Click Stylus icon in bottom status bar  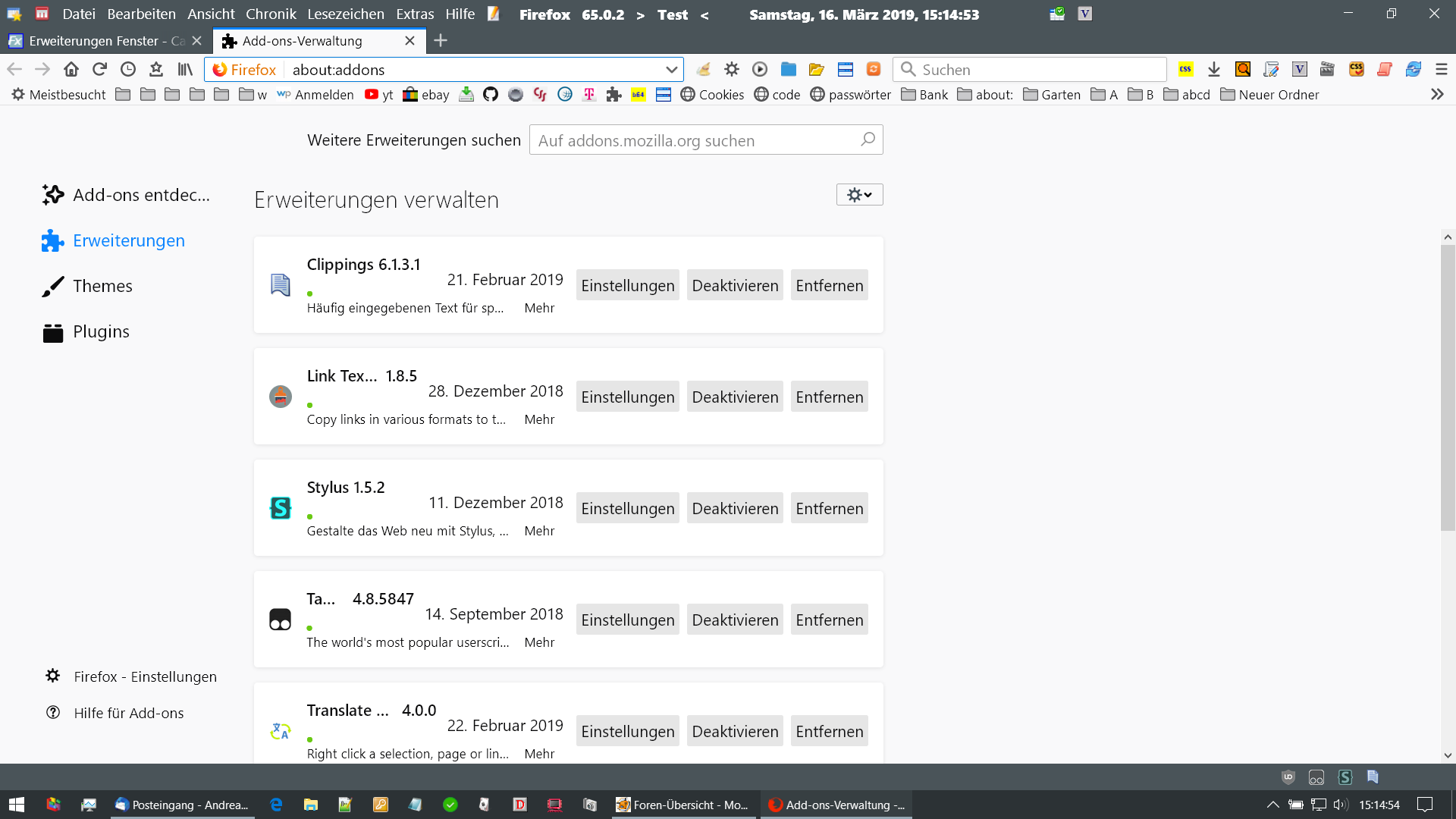pos(1345,777)
